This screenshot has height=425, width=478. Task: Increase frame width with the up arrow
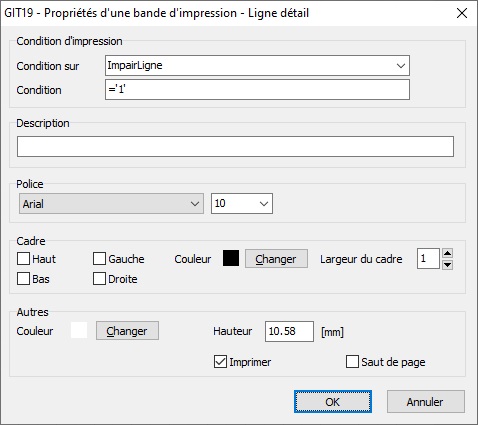(x=447, y=253)
